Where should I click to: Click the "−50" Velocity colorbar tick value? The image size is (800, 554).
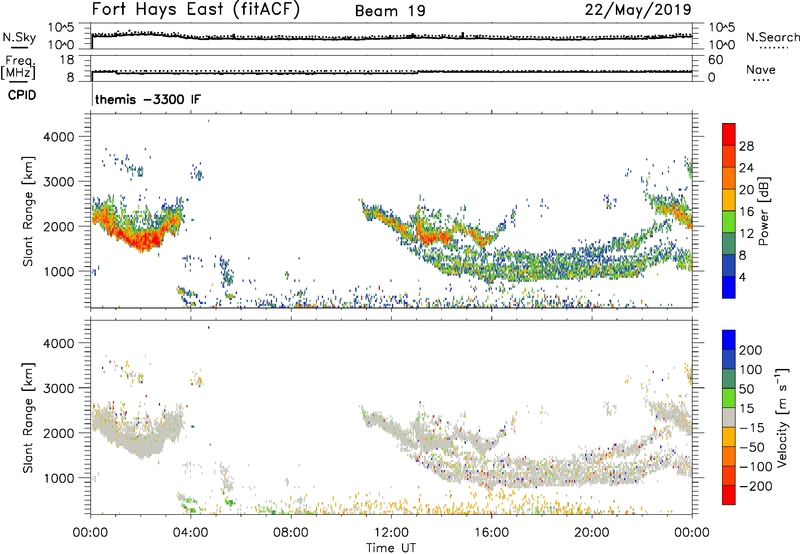752,447
